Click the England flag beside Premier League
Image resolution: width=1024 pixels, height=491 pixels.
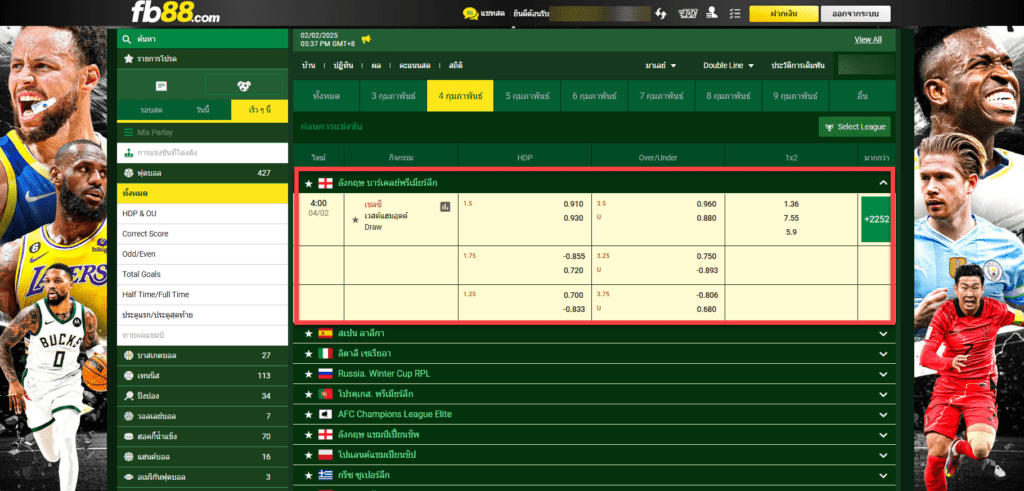(x=325, y=183)
